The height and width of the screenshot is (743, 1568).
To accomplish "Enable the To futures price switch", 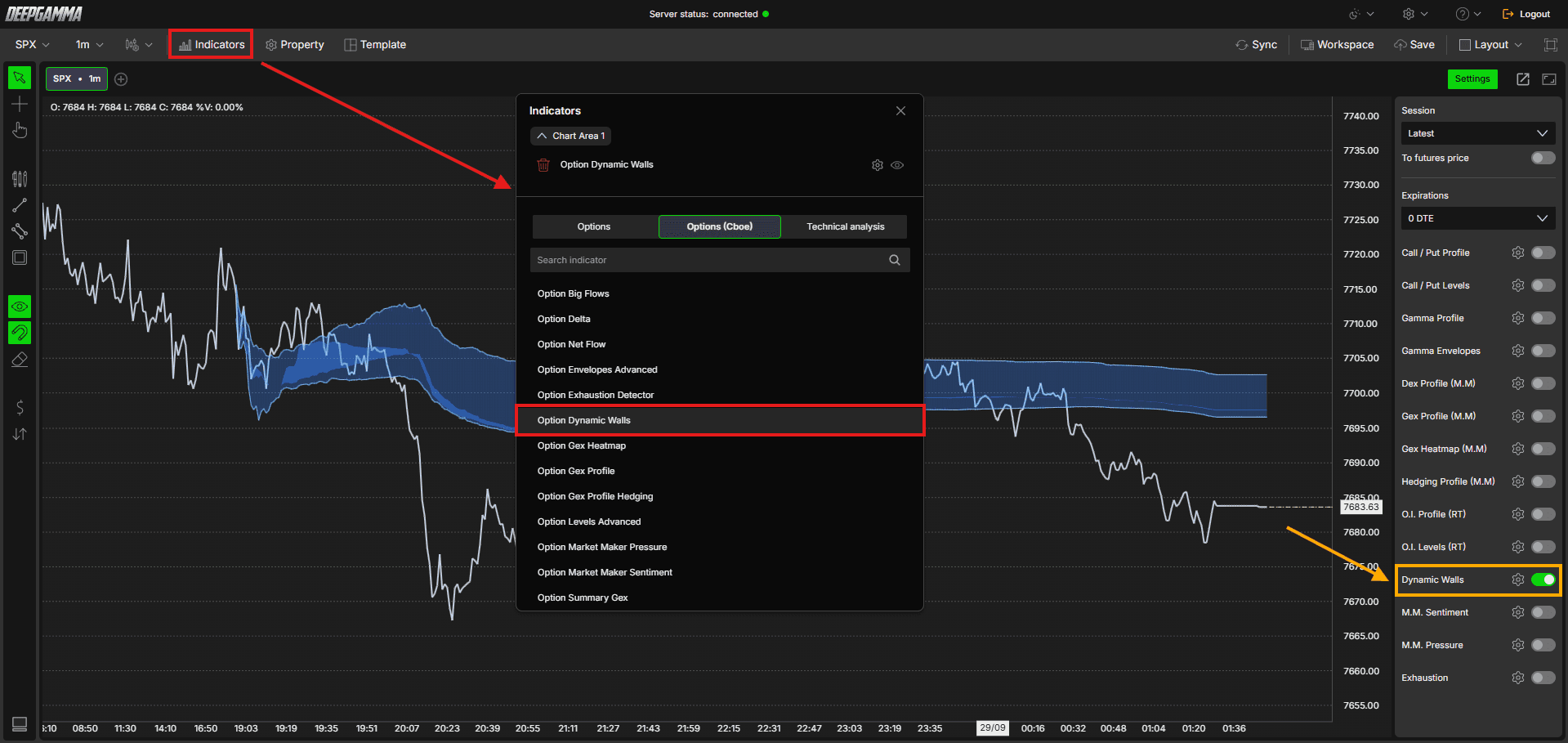I will 1543,158.
